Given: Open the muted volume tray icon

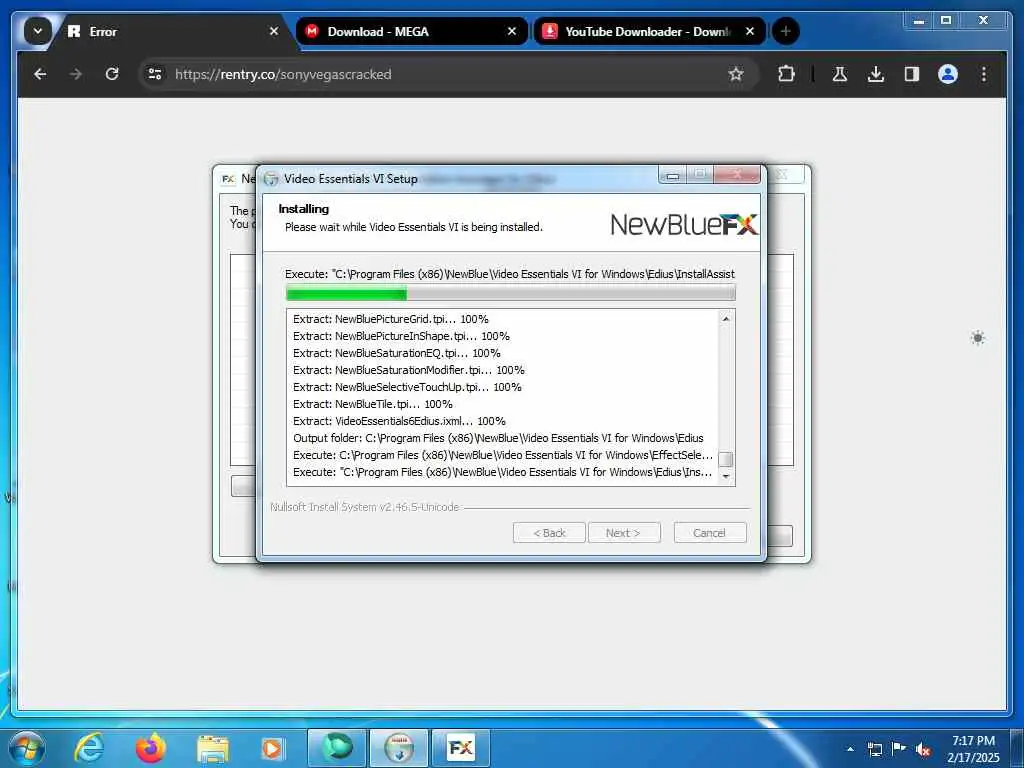Looking at the screenshot, I should pyautogui.click(x=923, y=749).
